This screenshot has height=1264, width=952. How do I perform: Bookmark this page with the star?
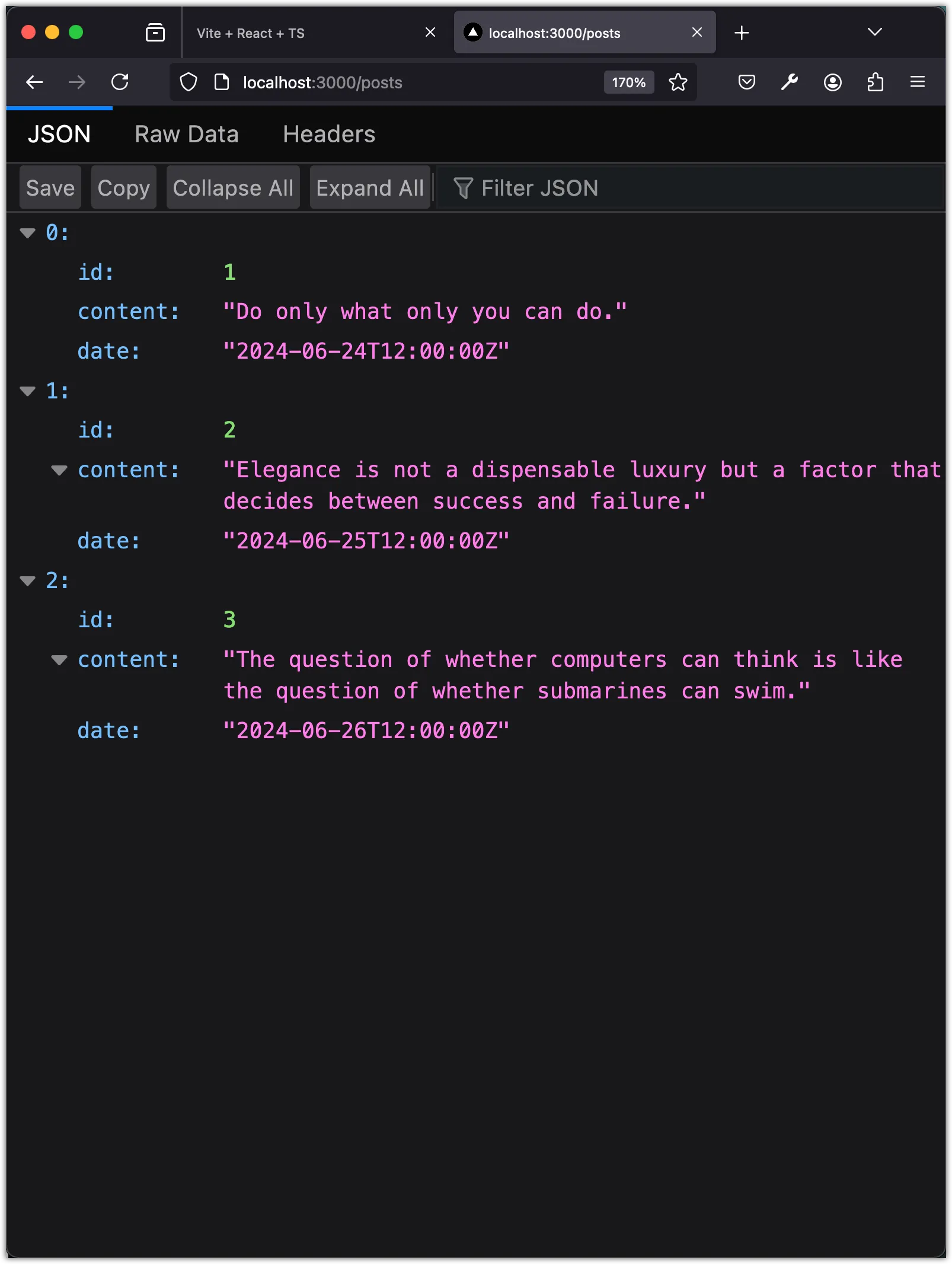point(678,82)
